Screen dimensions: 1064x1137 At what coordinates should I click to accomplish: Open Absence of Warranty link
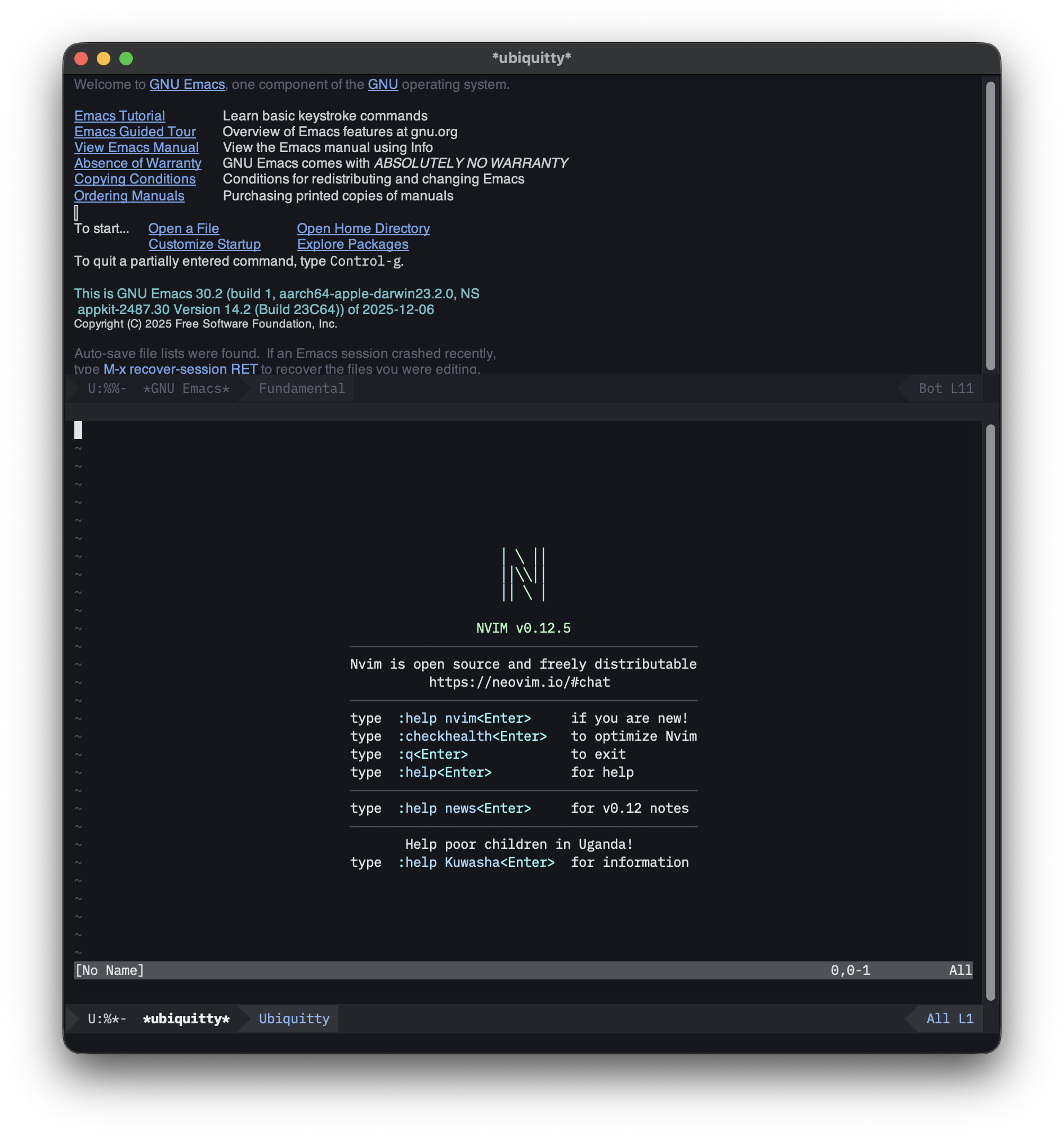tap(138, 163)
